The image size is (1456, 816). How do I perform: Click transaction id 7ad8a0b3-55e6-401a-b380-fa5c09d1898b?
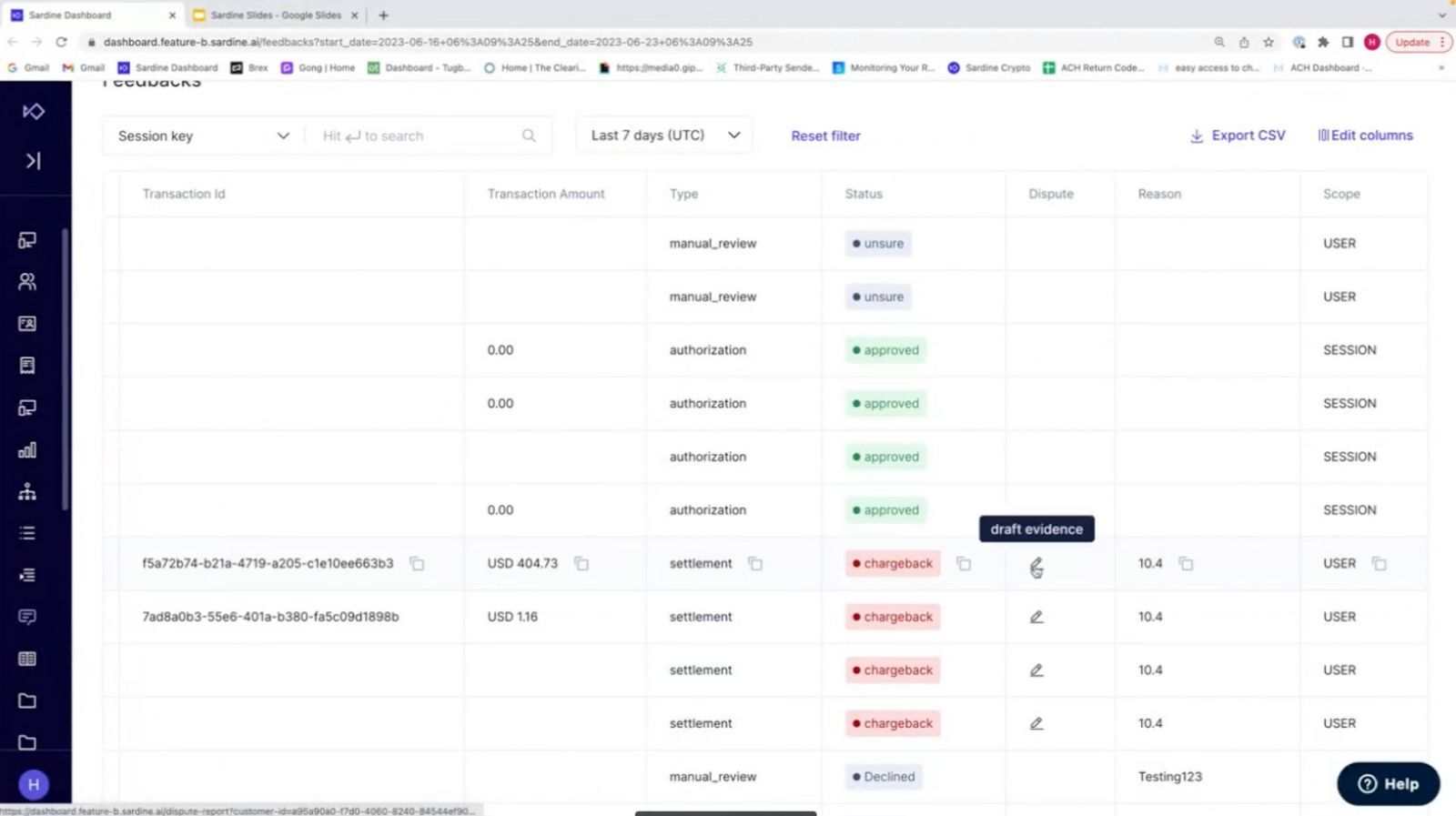point(270,617)
